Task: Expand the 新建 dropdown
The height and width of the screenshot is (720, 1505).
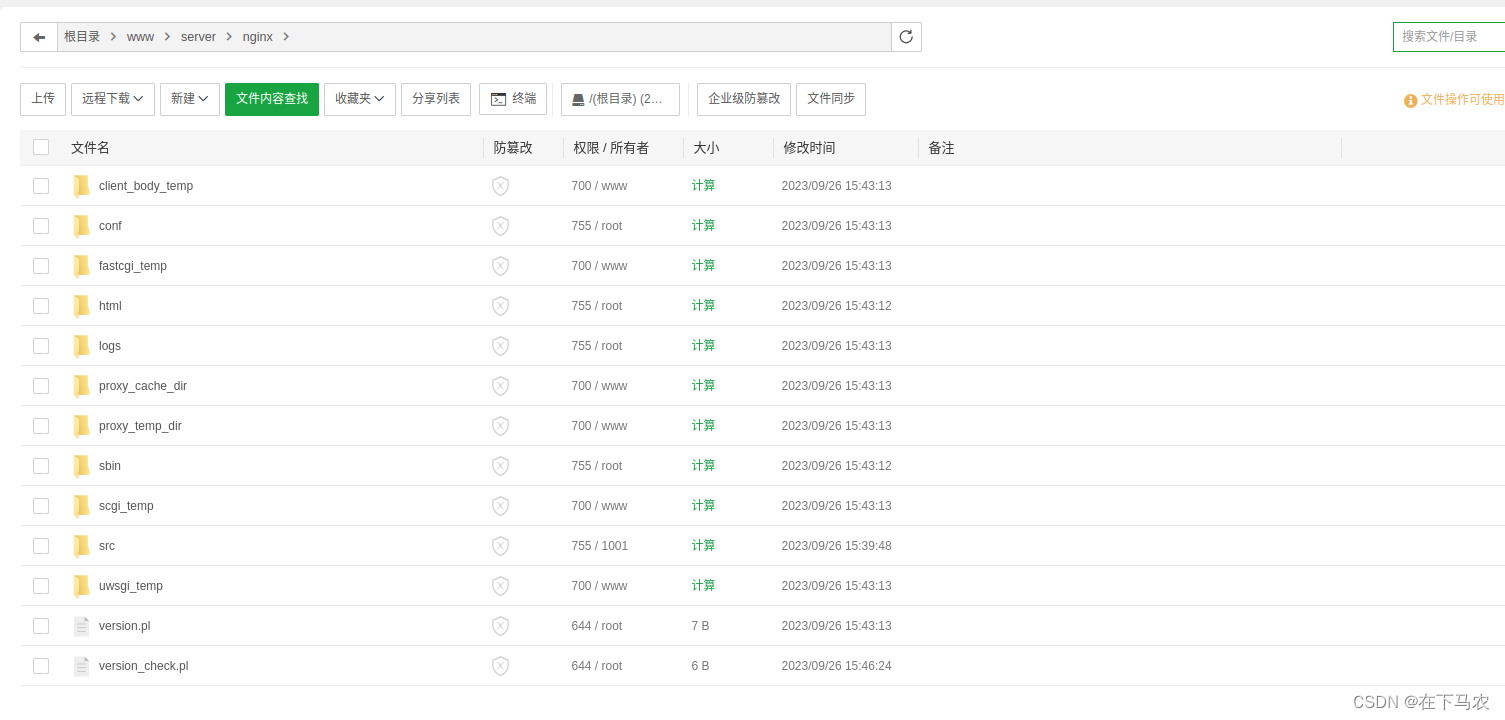Action: point(190,99)
